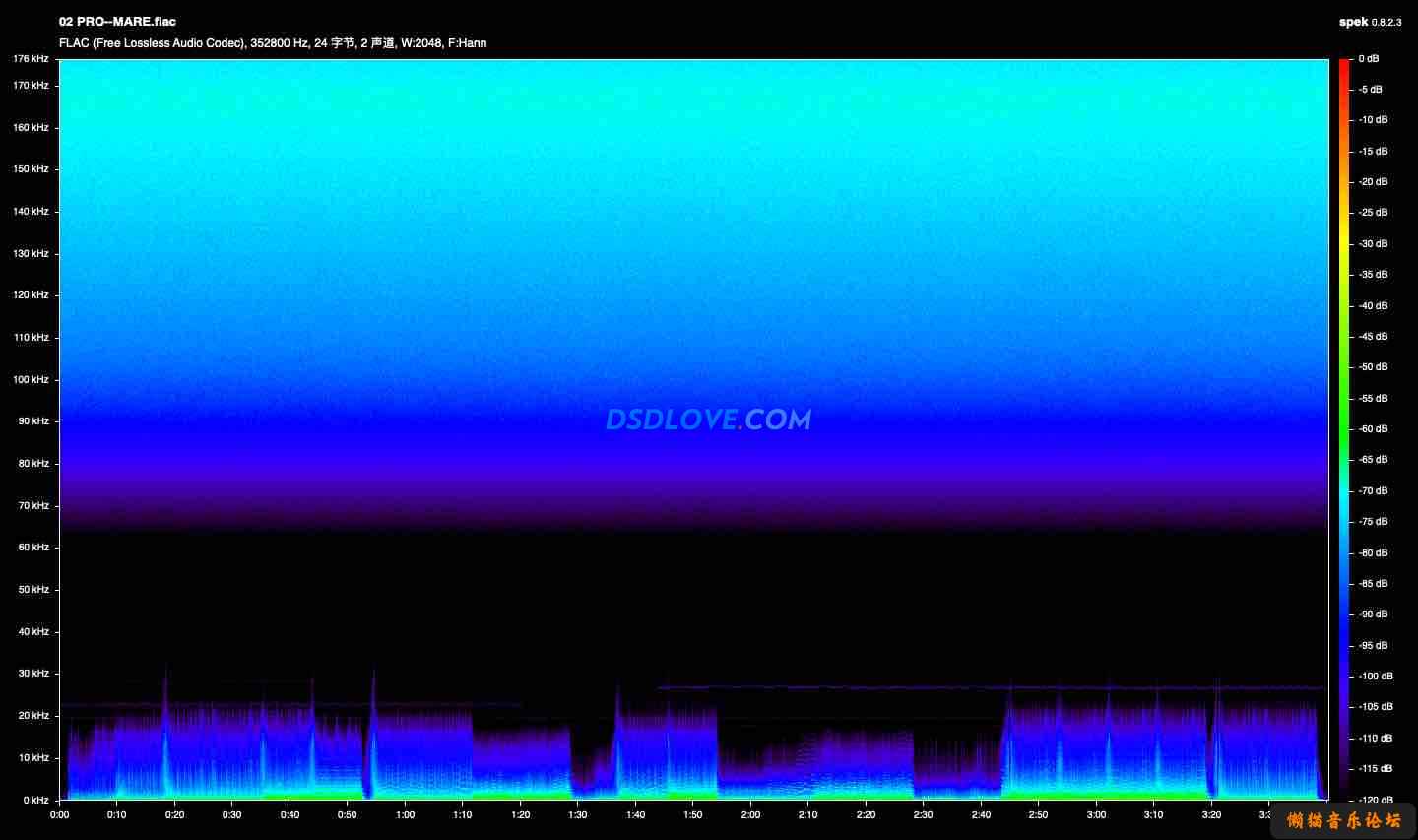
Task: Click the '-90 dB' legend label
Action: click(x=1373, y=614)
